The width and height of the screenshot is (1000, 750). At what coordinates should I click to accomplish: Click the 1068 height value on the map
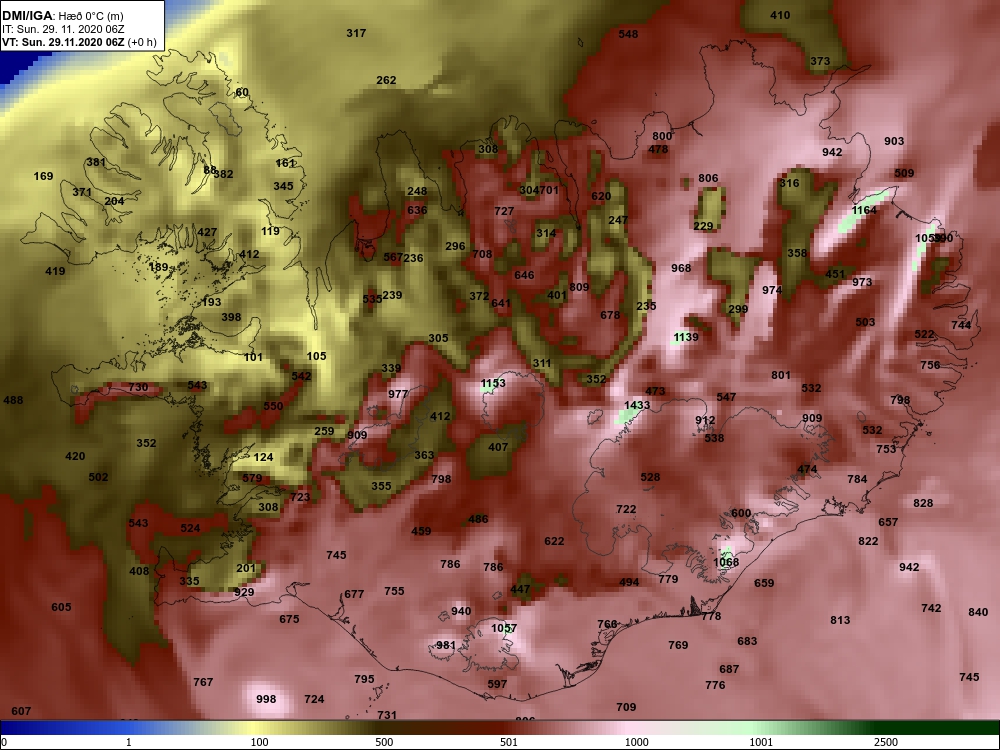[726, 562]
